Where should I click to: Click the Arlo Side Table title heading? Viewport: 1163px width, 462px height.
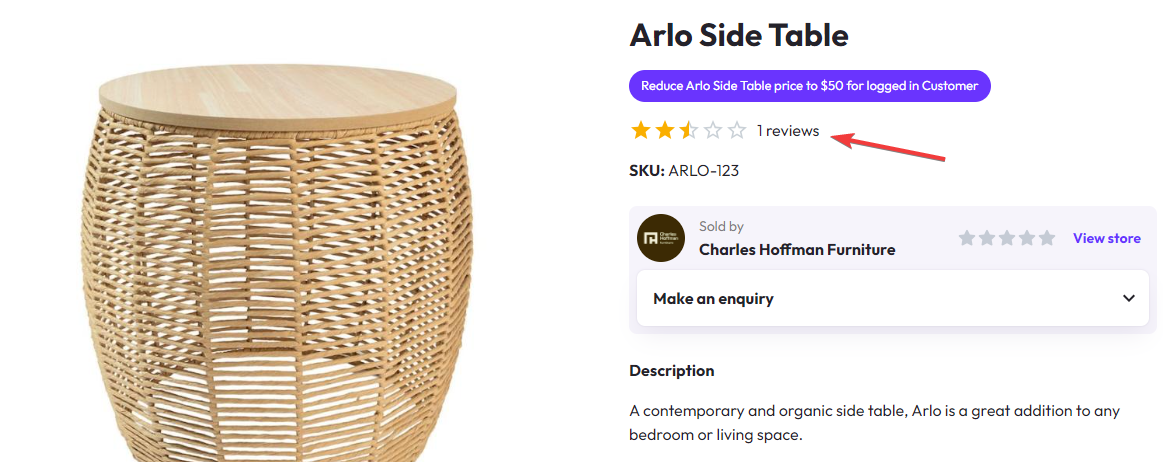[x=738, y=35]
